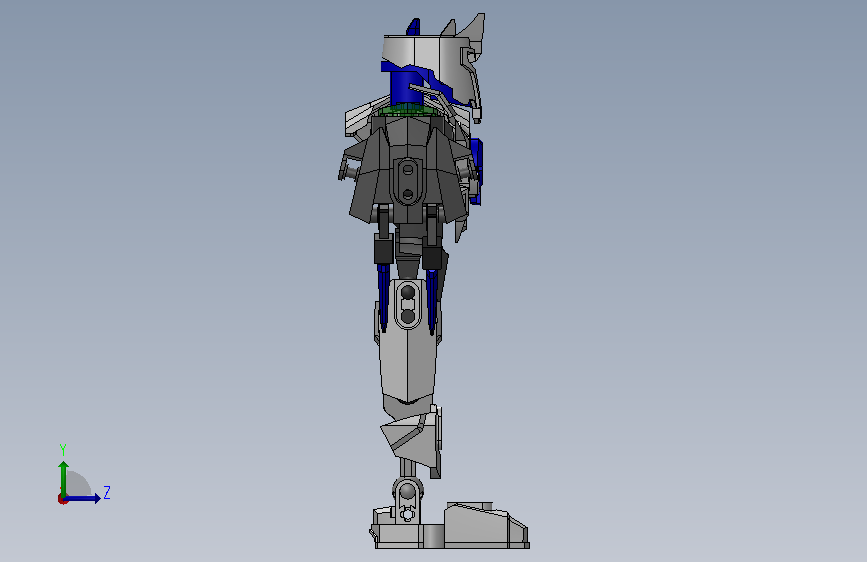This screenshot has height=562, width=867.
Task: Click the green Y axis arrow on the triad
Action: pos(64,479)
